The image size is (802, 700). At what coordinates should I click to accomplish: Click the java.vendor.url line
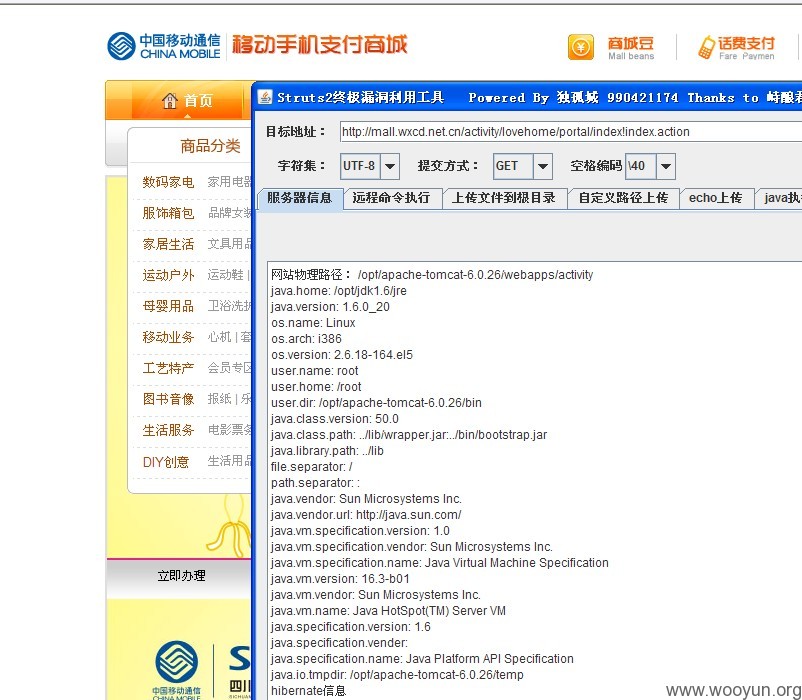(366, 515)
